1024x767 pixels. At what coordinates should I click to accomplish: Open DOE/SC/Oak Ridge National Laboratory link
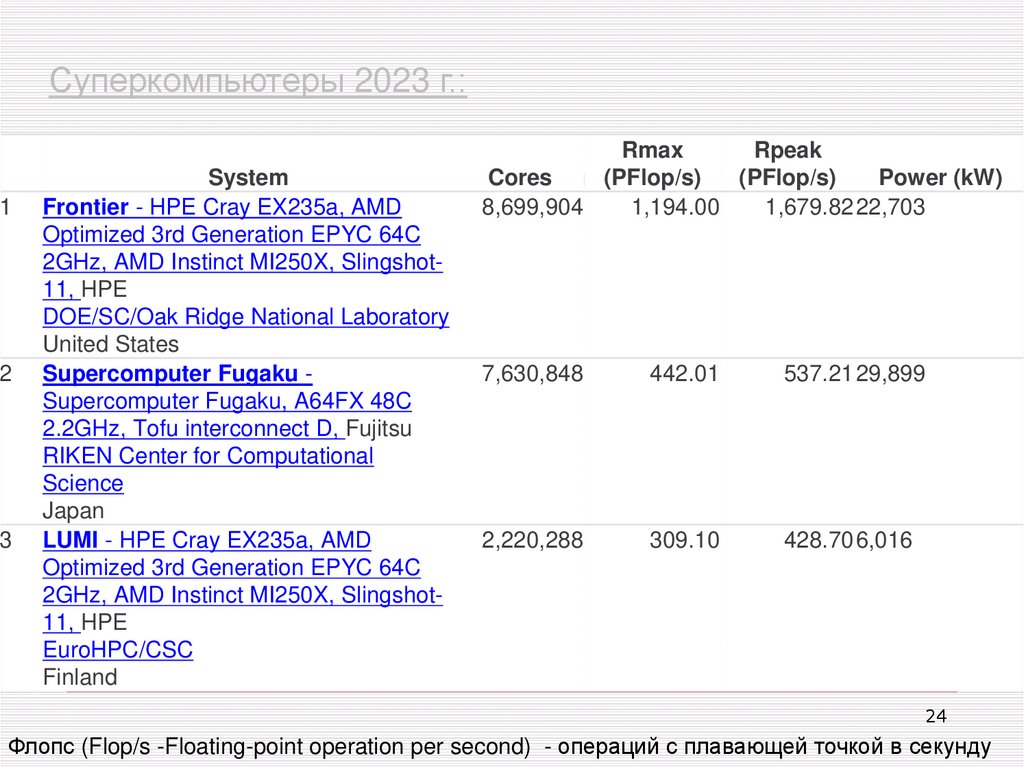[246, 317]
